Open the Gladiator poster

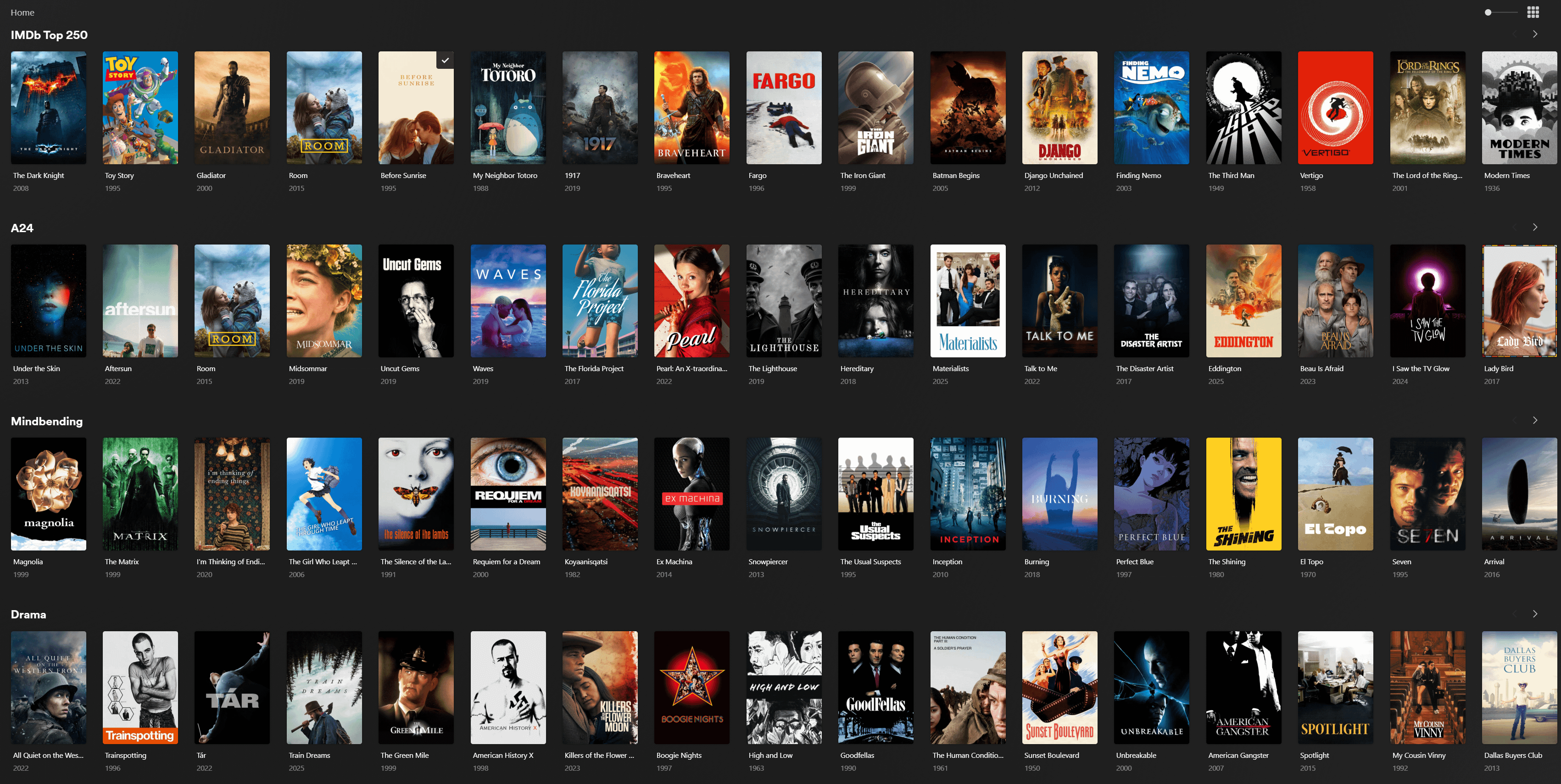[x=232, y=108]
